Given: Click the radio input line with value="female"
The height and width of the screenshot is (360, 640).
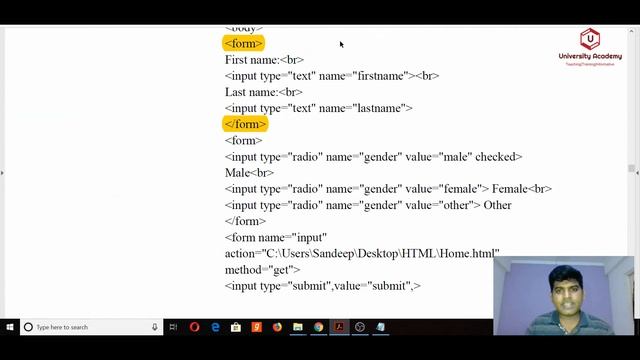Looking at the screenshot, I should (x=388, y=189).
